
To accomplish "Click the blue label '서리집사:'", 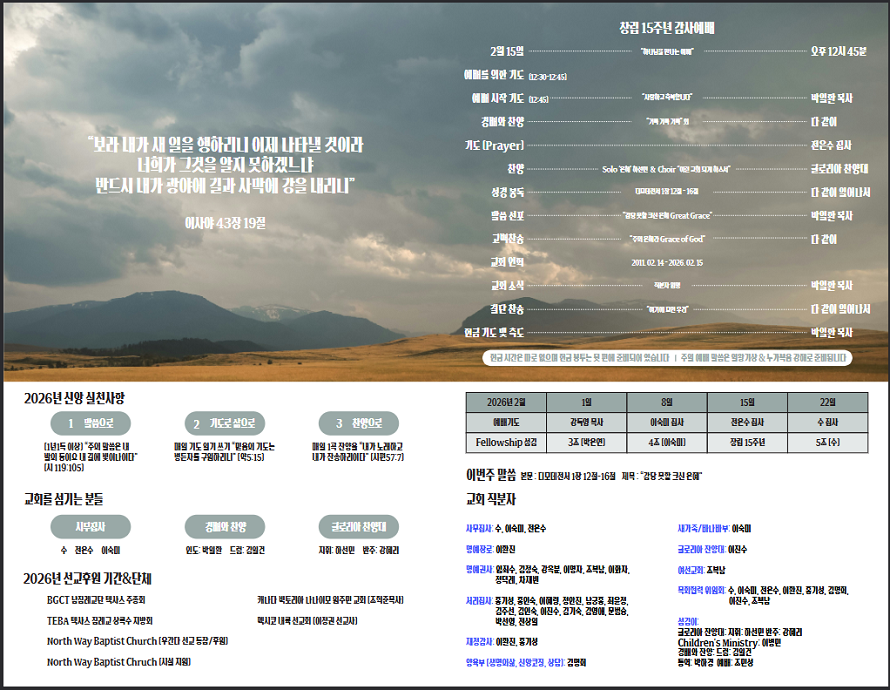I will click(480, 600).
